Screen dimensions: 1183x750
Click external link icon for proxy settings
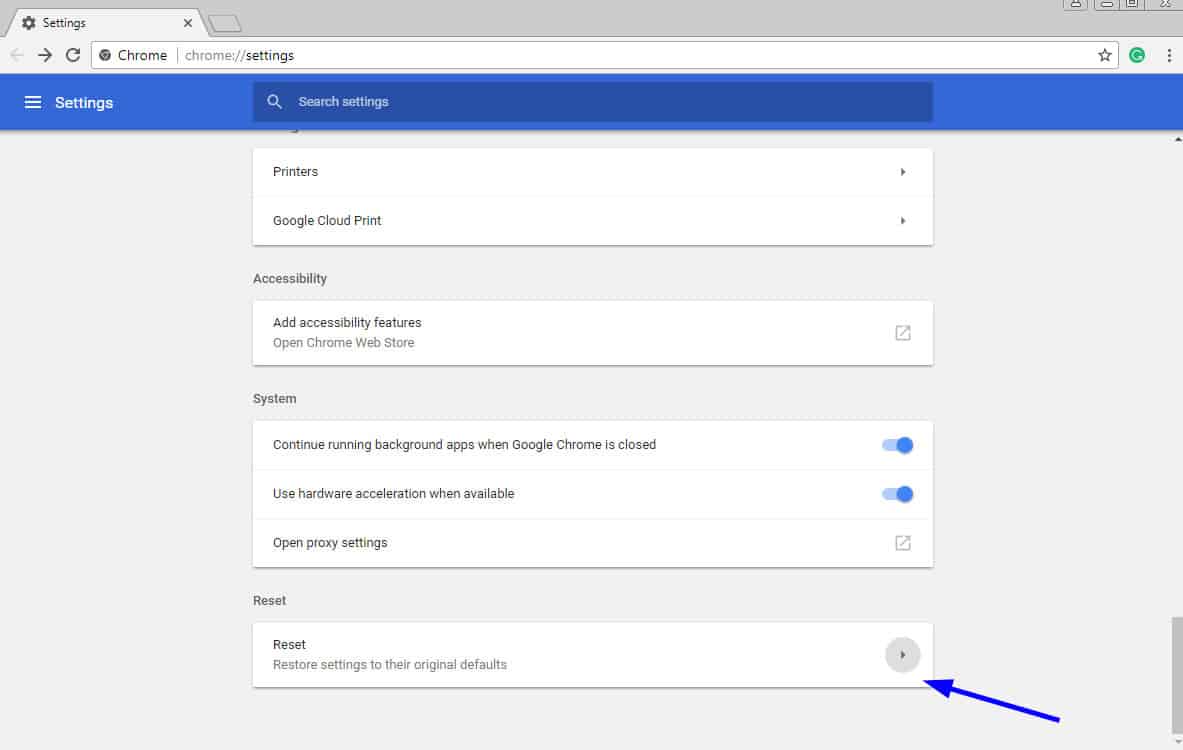(902, 543)
